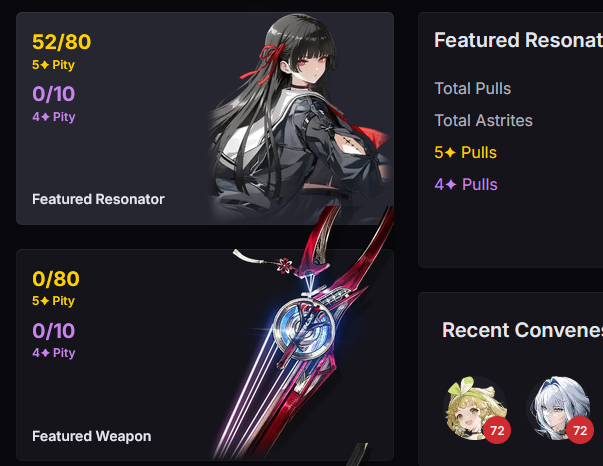This screenshot has height=466, width=603.
Task: Select the blonde character avatar with green bow
Action: (475, 408)
